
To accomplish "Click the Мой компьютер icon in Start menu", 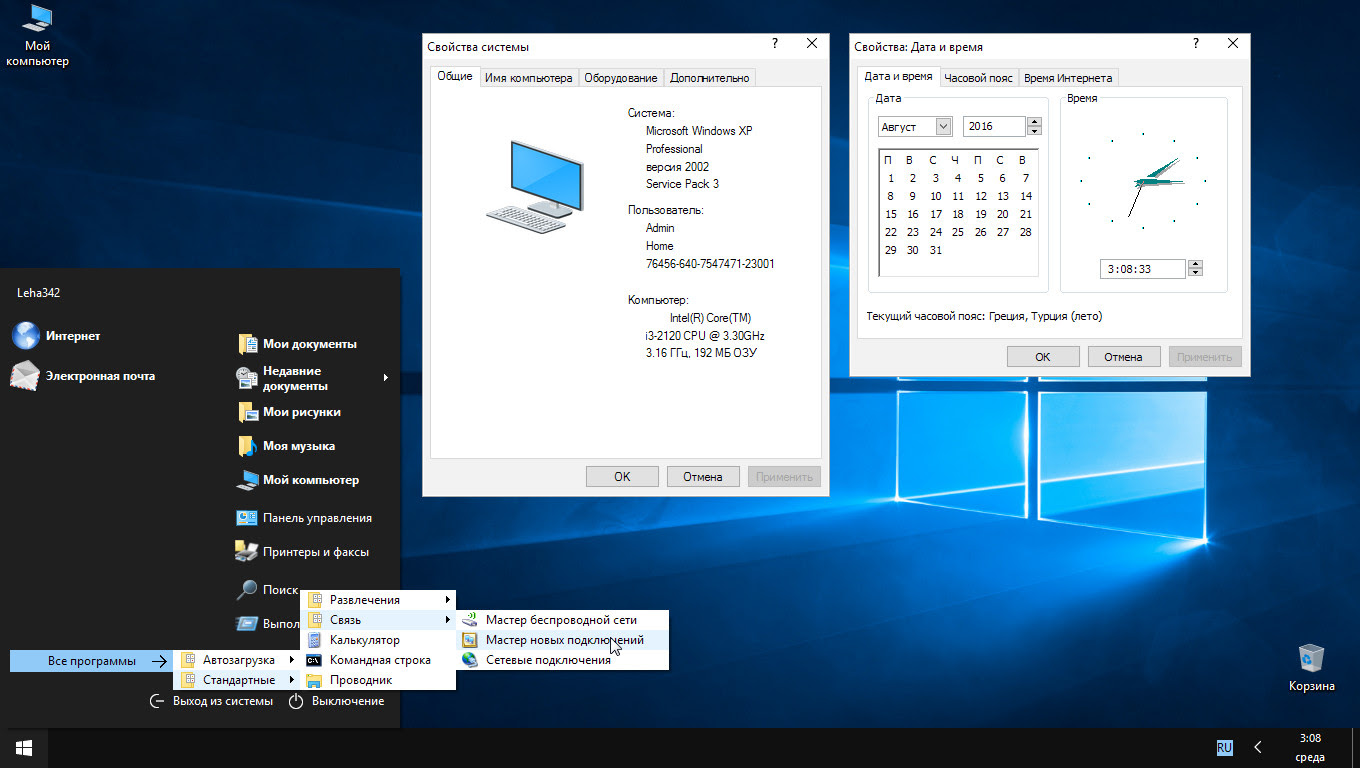I will 248,480.
